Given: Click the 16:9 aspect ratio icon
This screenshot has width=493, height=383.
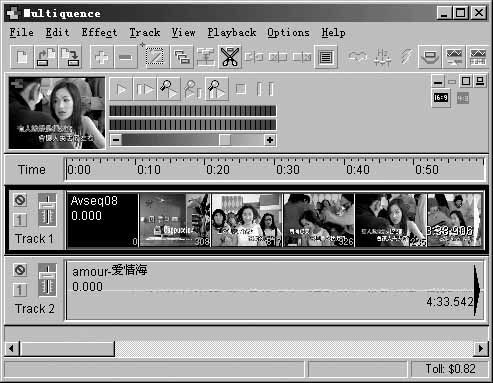Looking at the screenshot, I should 441,98.
